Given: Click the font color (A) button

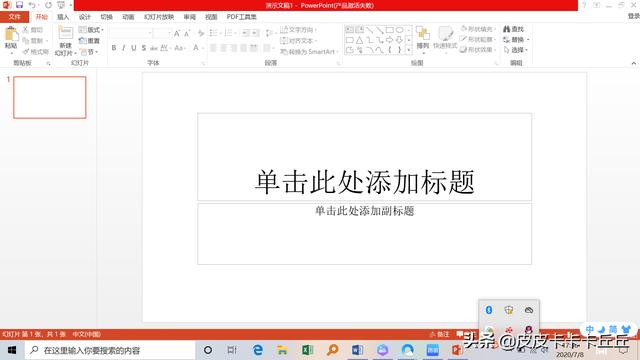Looking at the screenshot, I should pyautogui.click(x=196, y=48).
